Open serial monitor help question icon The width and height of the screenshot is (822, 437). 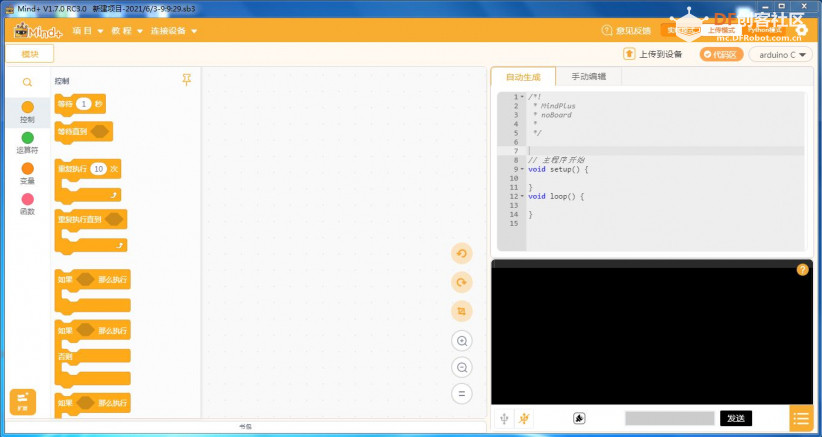pos(802,270)
